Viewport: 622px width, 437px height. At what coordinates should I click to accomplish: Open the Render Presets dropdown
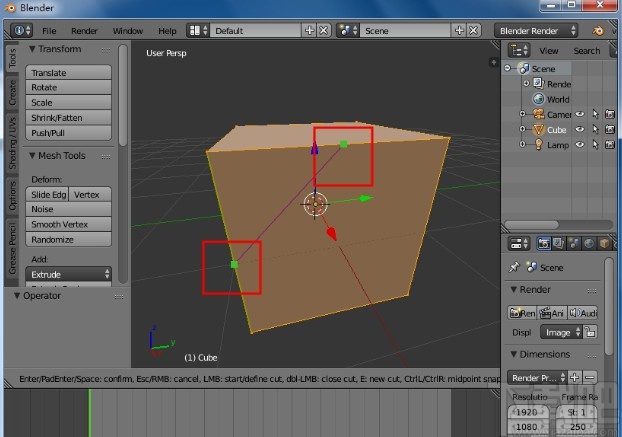(x=537, y=378)
